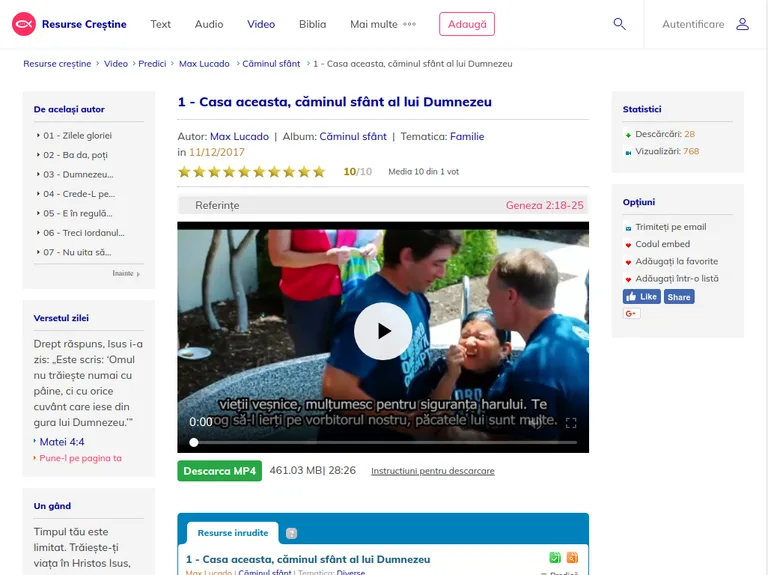
Task: Open Matei 4:4 verse link
Action: click(x=62, y=442)
